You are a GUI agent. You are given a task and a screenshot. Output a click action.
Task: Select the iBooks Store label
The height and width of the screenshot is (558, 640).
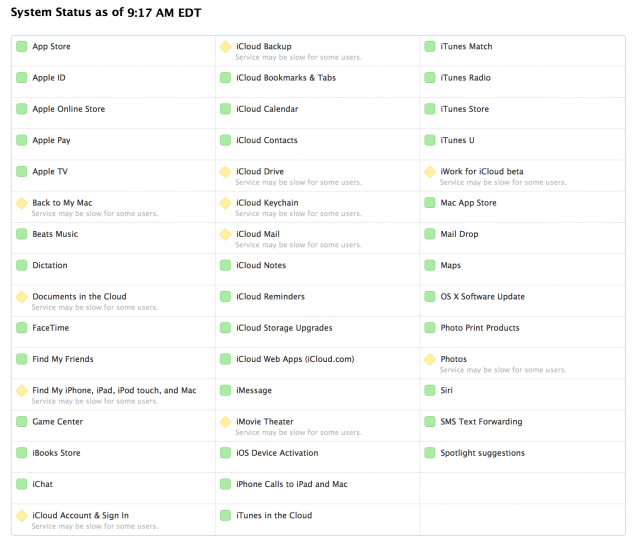pos(56,453)
